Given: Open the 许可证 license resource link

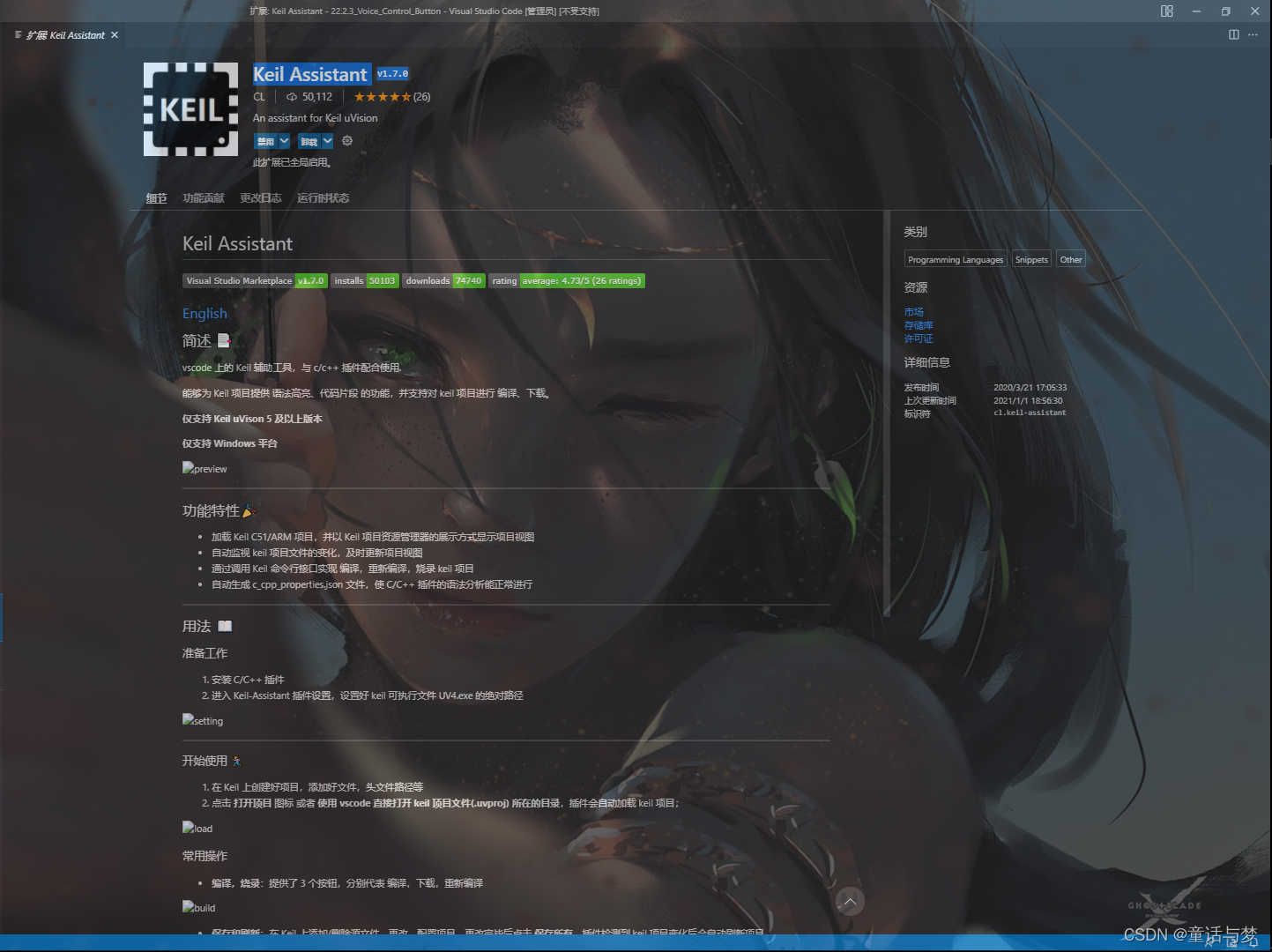Looking at the screenshot, I should [919, 338].
